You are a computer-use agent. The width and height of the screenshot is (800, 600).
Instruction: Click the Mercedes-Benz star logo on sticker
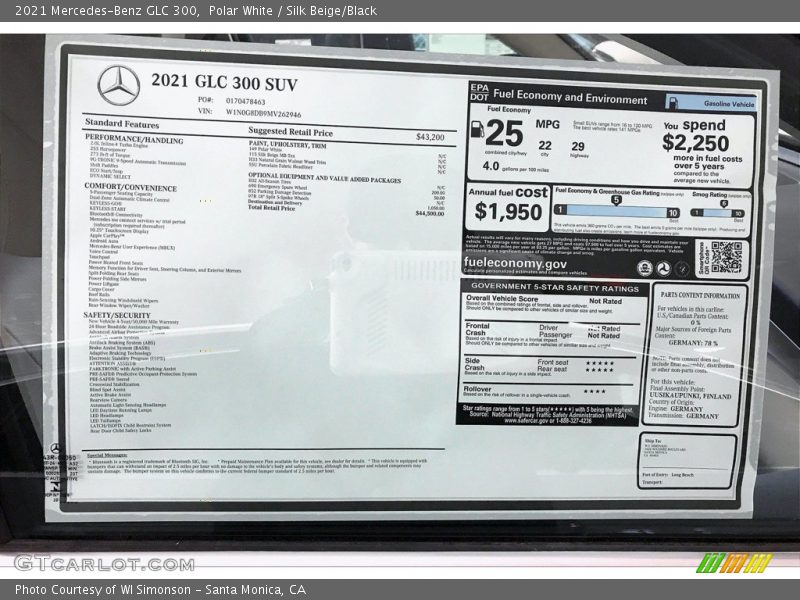118,85
